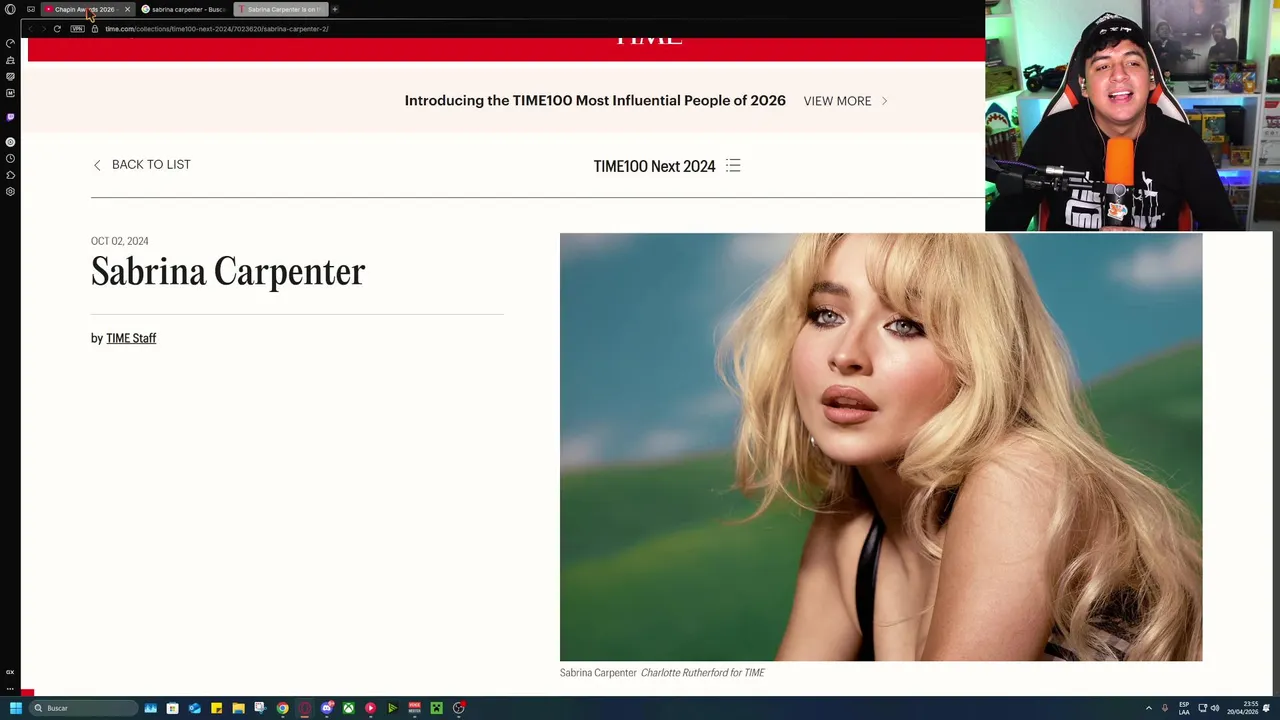Select the OCT 02, 2024 date text

(x=119, y=241)
